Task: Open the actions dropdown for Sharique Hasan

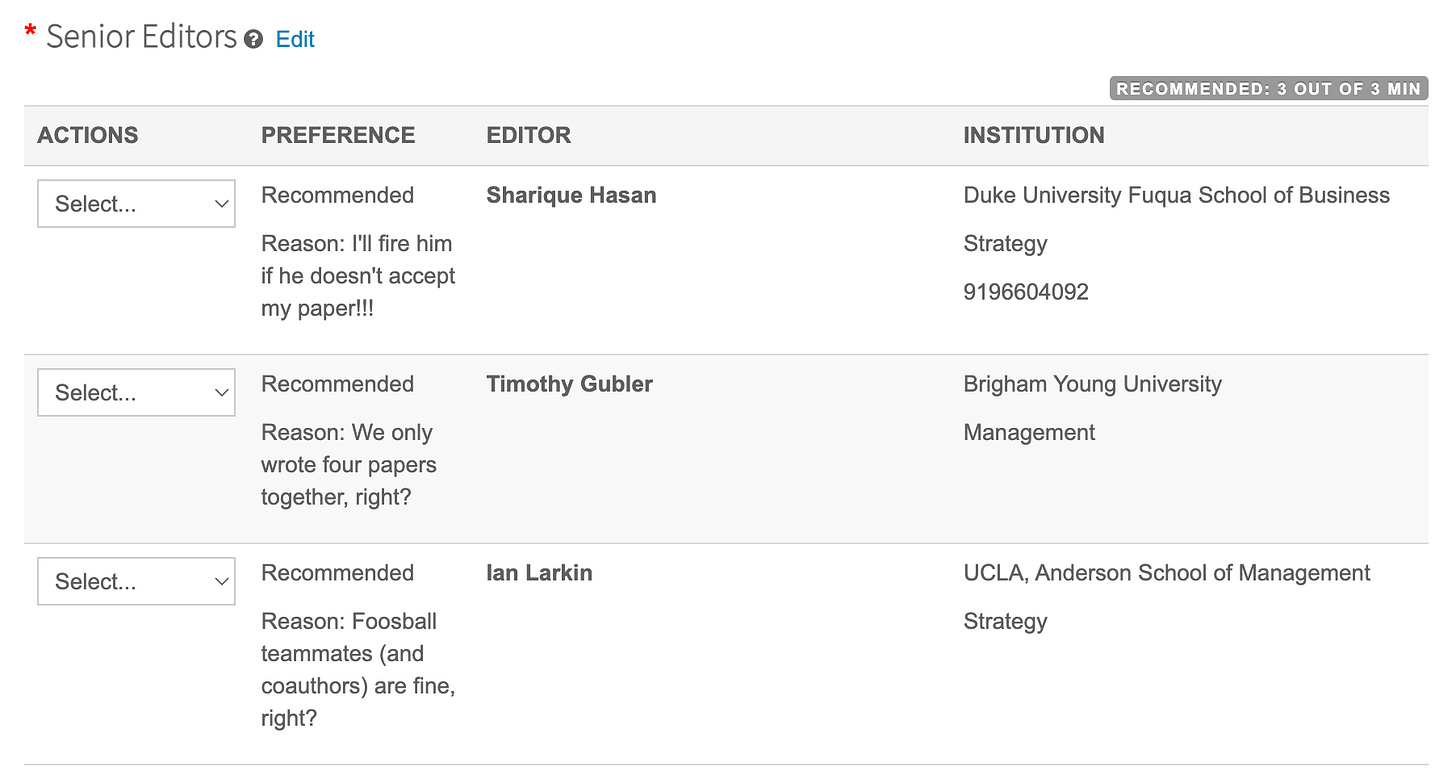Action: coord(136,204)
